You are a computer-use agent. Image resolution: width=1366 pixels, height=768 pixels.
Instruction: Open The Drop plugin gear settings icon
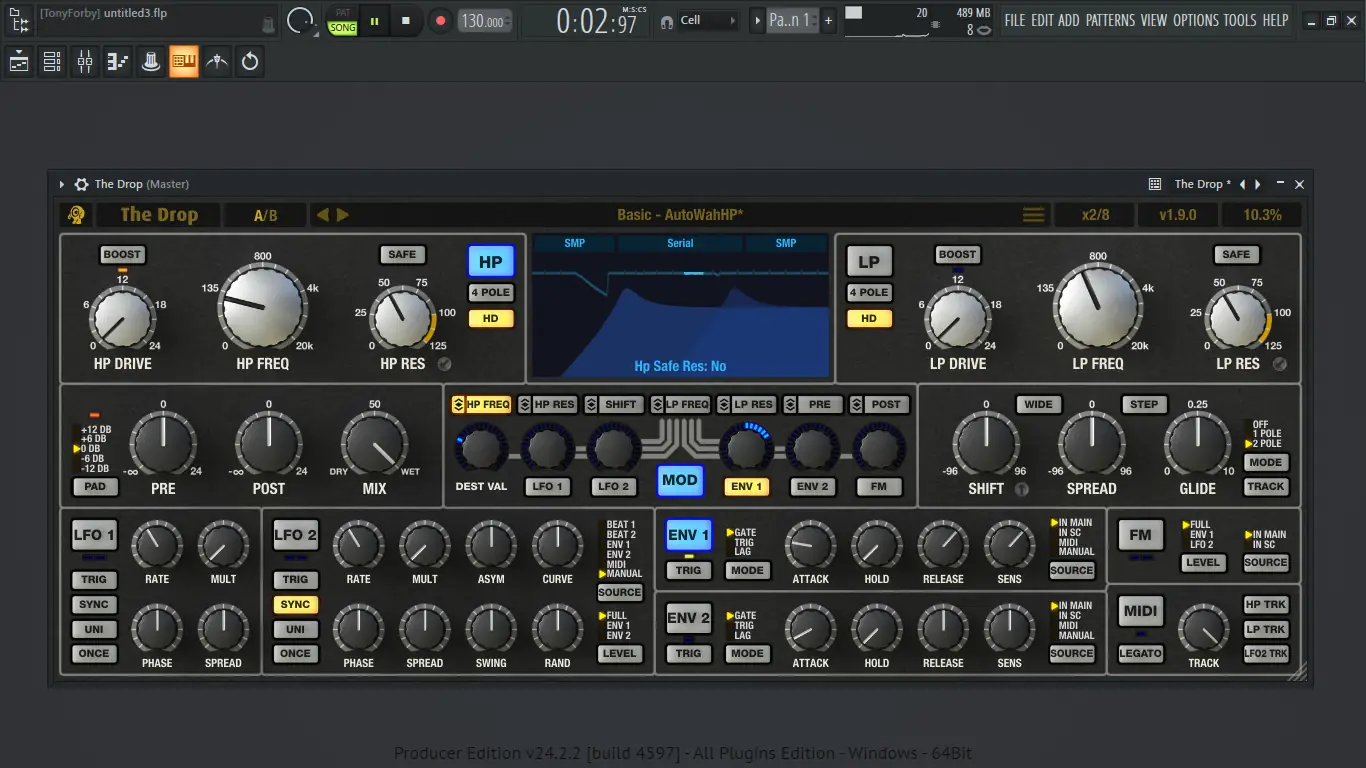click(x=82, y=184)
